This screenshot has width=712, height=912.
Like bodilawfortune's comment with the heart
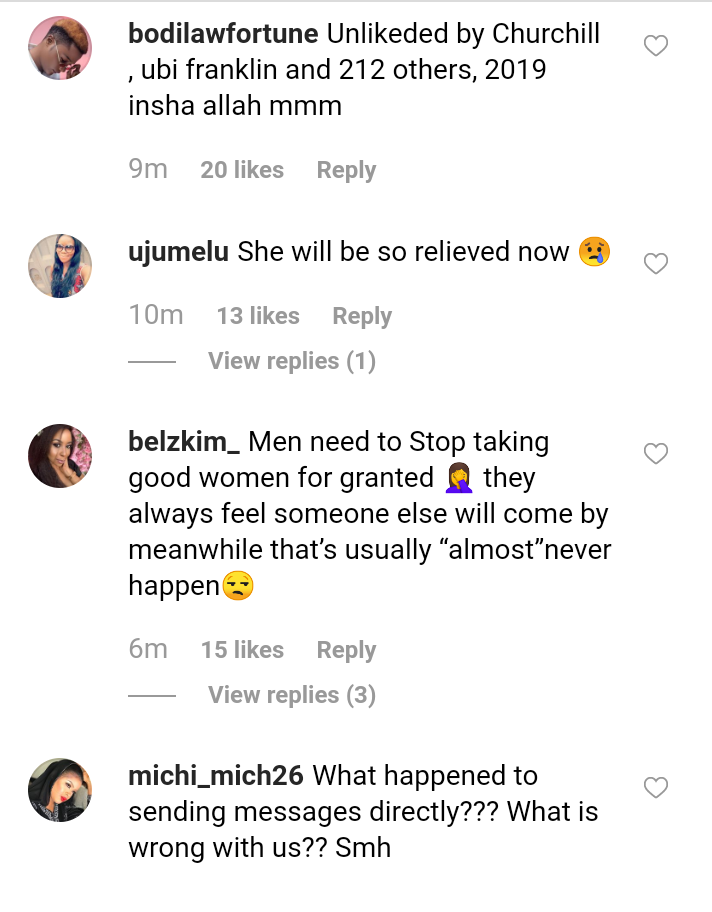[655, 46]
